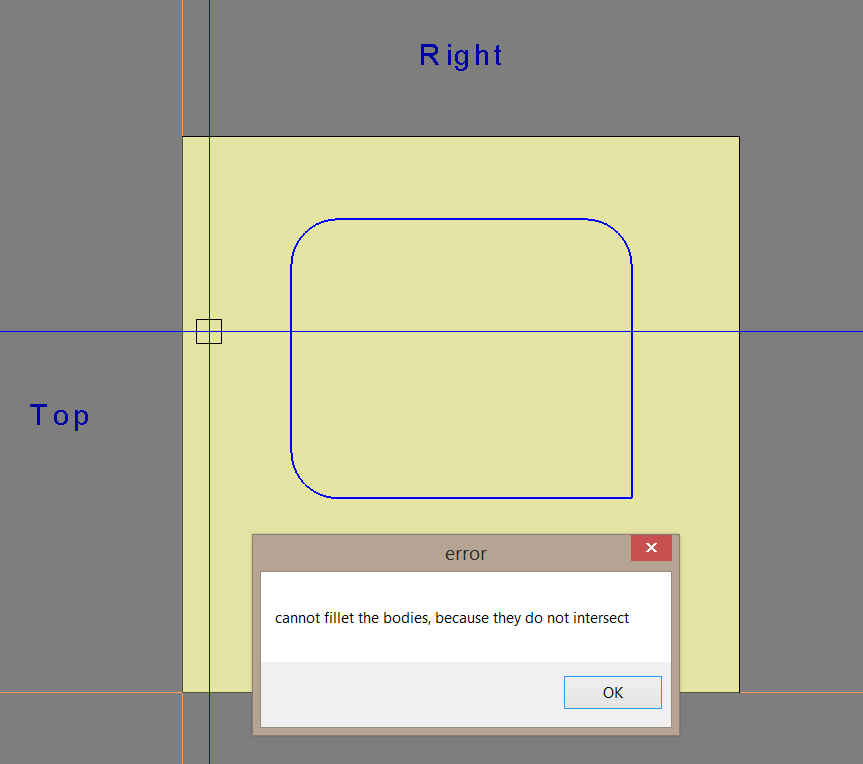The image size is (863, 764).
Task: Click inside the blue rounded rectangle
Action: click(x=460, y=400)
